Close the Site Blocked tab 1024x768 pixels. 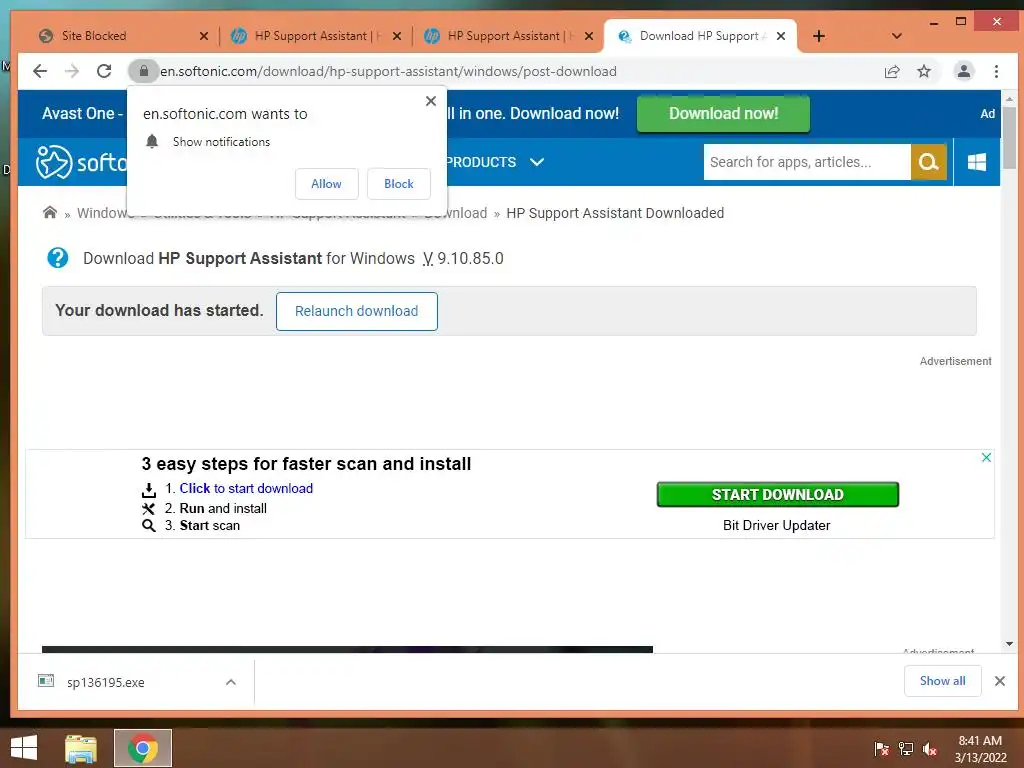(204, 36)
